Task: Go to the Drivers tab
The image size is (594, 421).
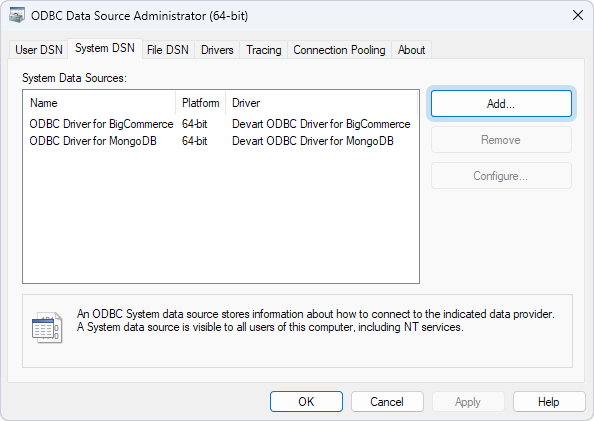Action: (x=217, y=50)
